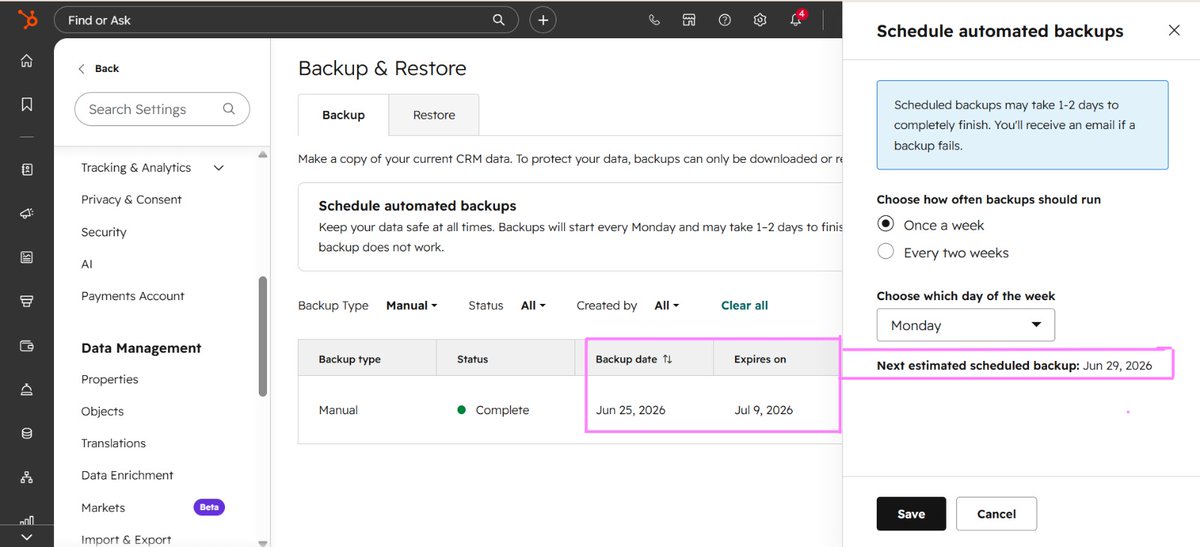Click the Cancel button
The height and width of the screenshot is (547, 1200).
pyautogui.click(x=996, y=514)
